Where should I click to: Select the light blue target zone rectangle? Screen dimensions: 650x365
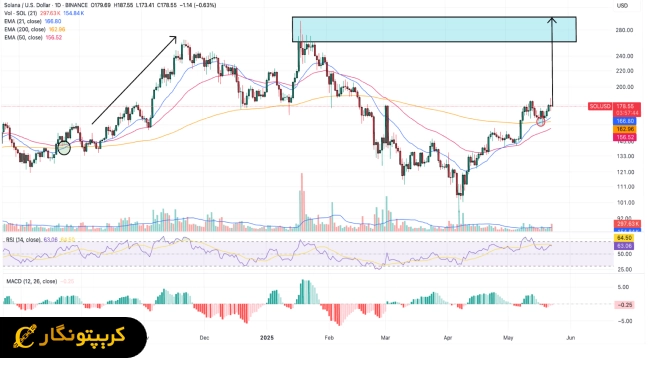434,29
